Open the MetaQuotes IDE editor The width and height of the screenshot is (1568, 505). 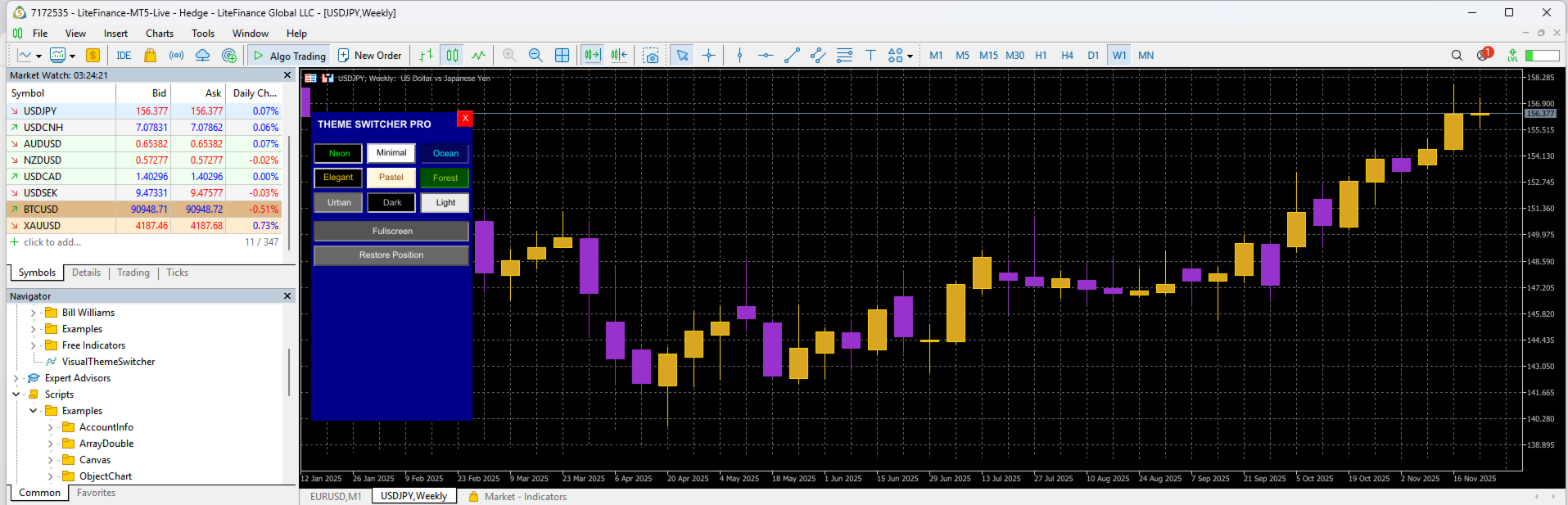(124, 56)
